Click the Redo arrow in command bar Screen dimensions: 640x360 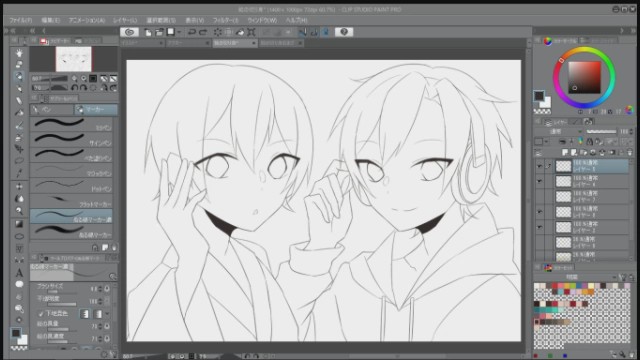click(203, 32)
